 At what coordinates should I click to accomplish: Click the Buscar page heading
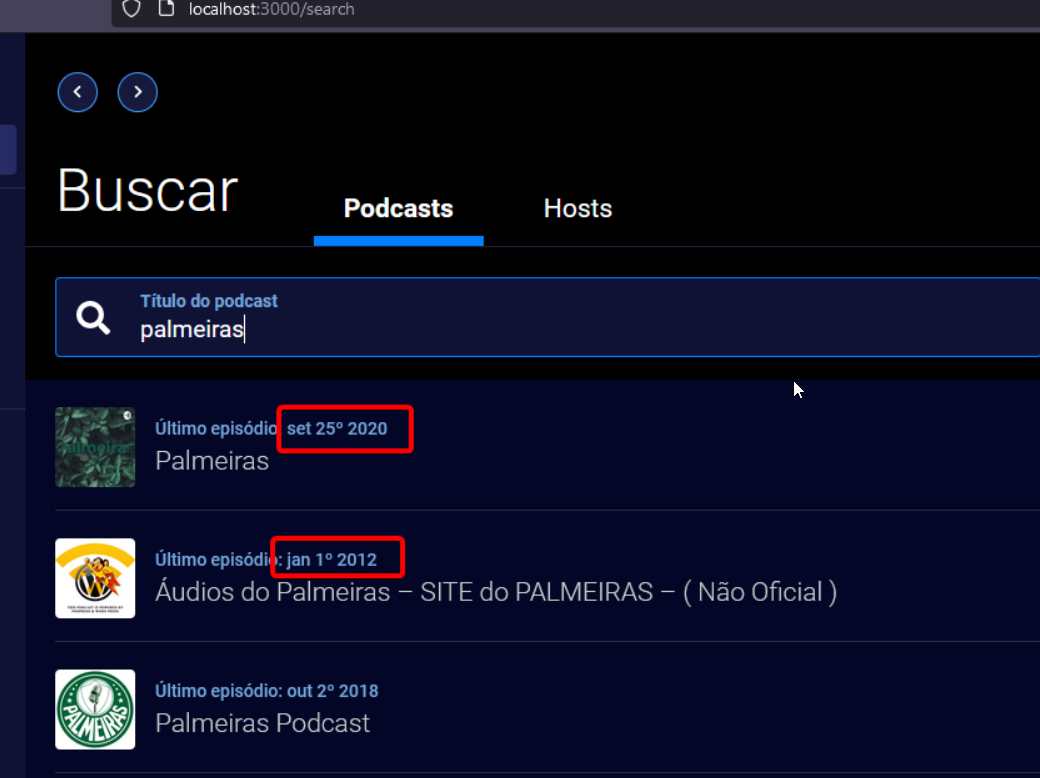(x=147, y=191)
